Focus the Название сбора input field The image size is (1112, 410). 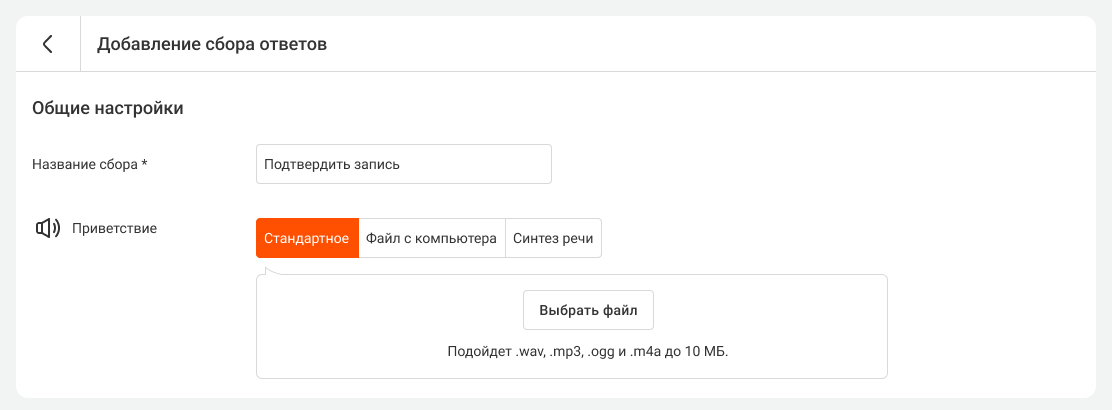point(404,165)
